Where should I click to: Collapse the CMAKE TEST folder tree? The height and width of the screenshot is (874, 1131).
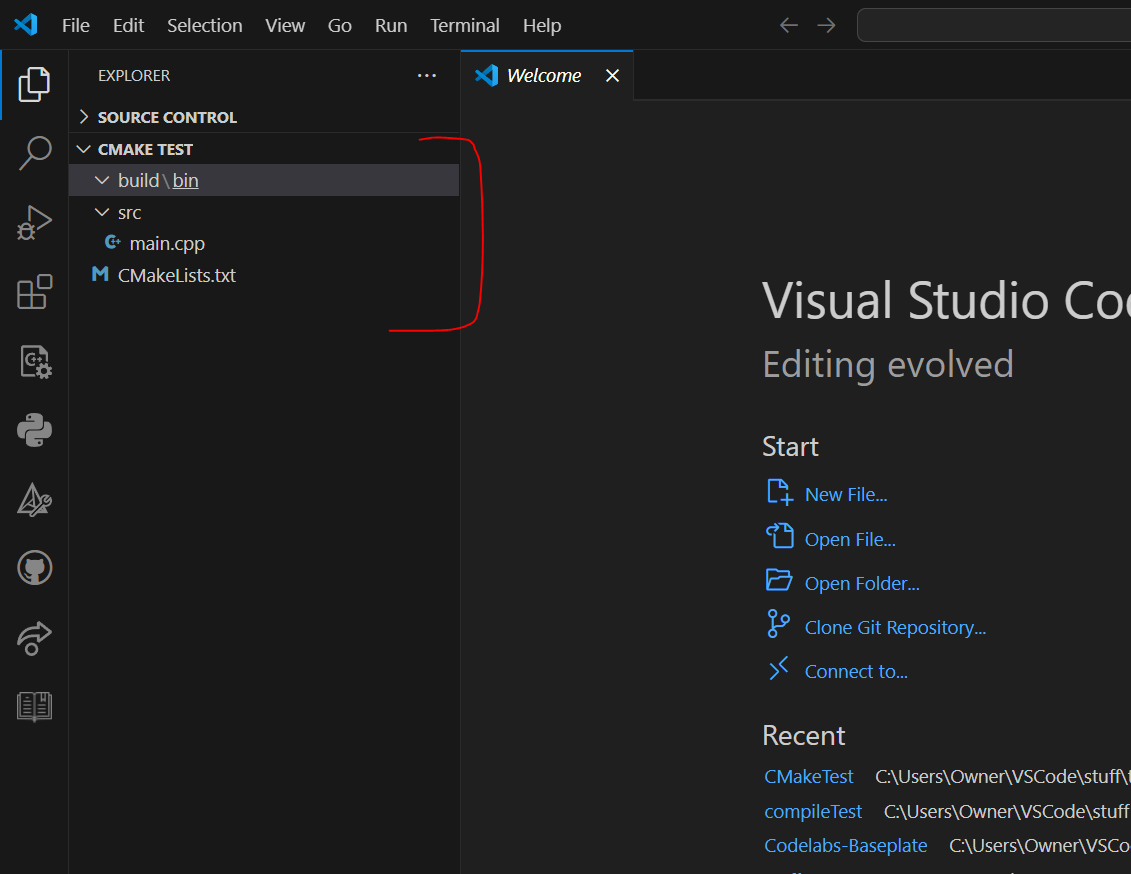[83, 148]
